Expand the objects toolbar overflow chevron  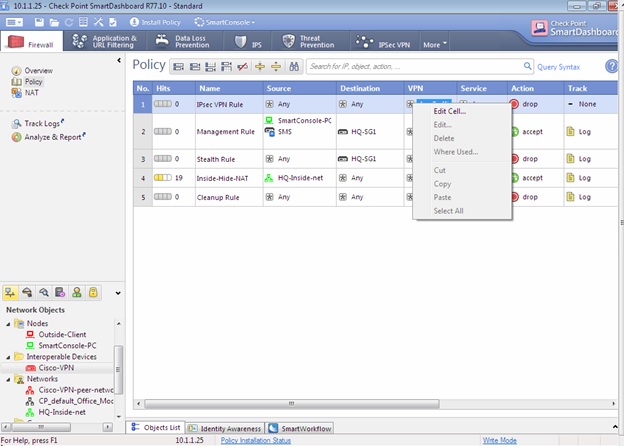point(118,293)
